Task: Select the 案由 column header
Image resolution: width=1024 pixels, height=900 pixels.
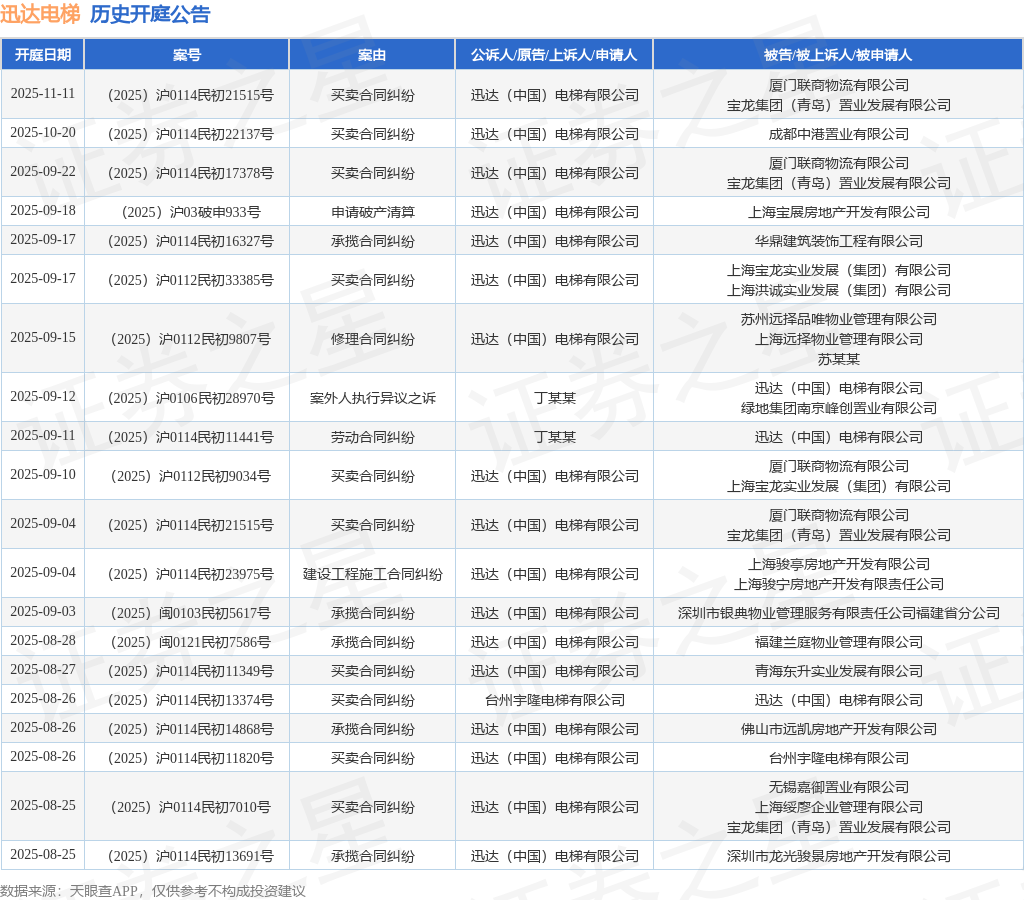Action: click(x=371, y=55)
